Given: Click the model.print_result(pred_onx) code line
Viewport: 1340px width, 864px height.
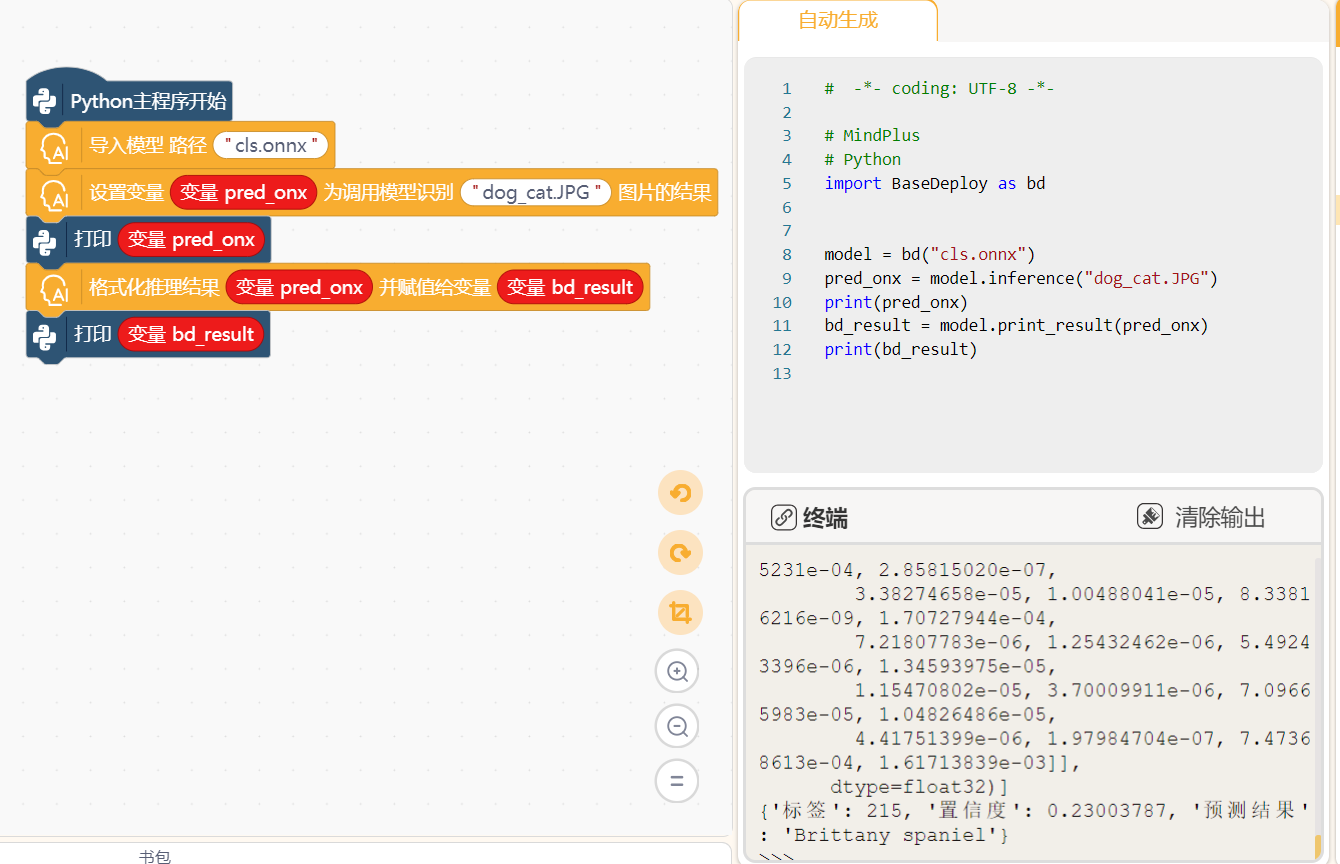Looking at the screenshot, I should coord(1016,326).
